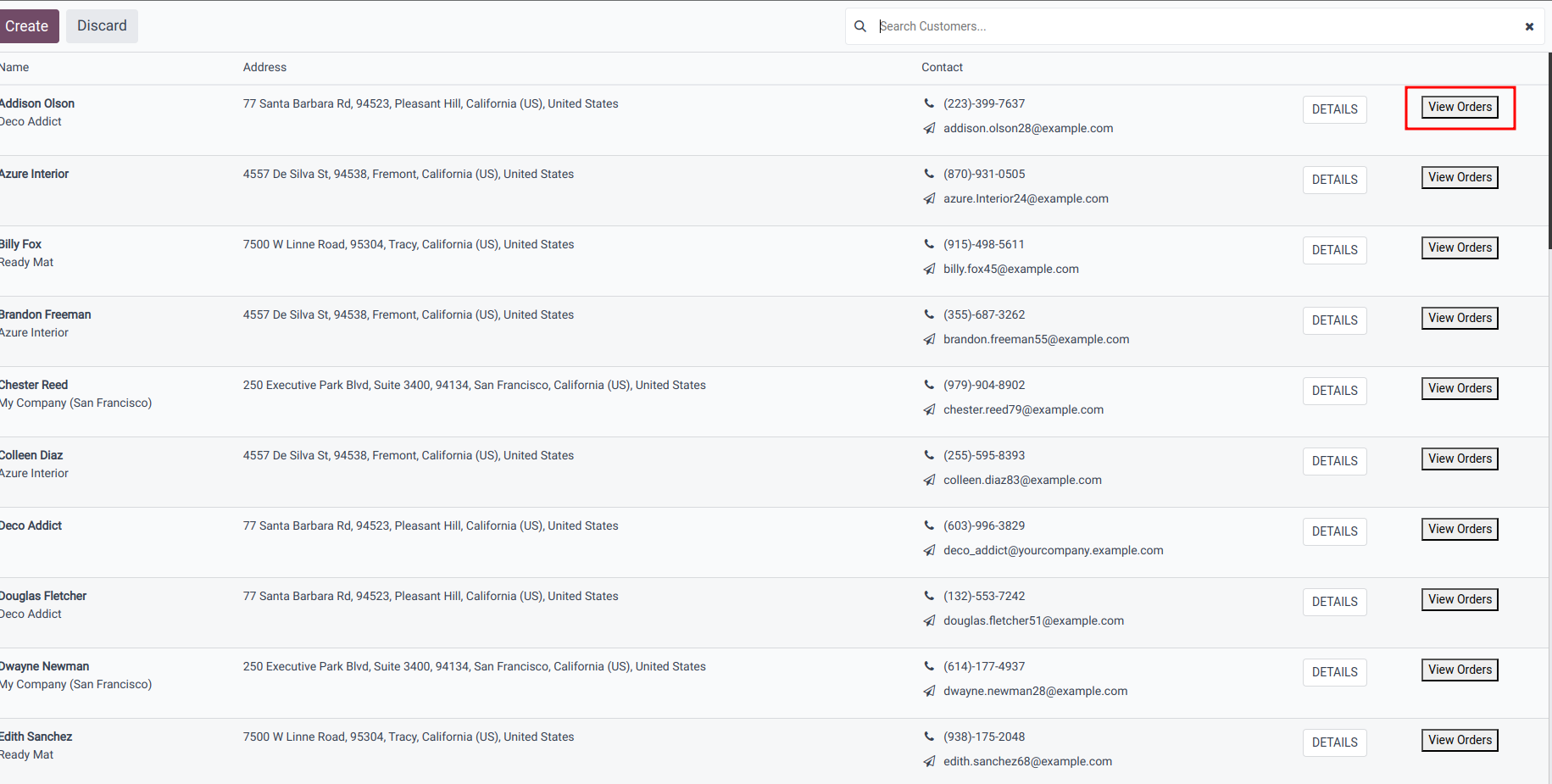Viewport: 1552px width, 784px height.
Task: Click the phone icon for Addison Olson
Action: 929,103
